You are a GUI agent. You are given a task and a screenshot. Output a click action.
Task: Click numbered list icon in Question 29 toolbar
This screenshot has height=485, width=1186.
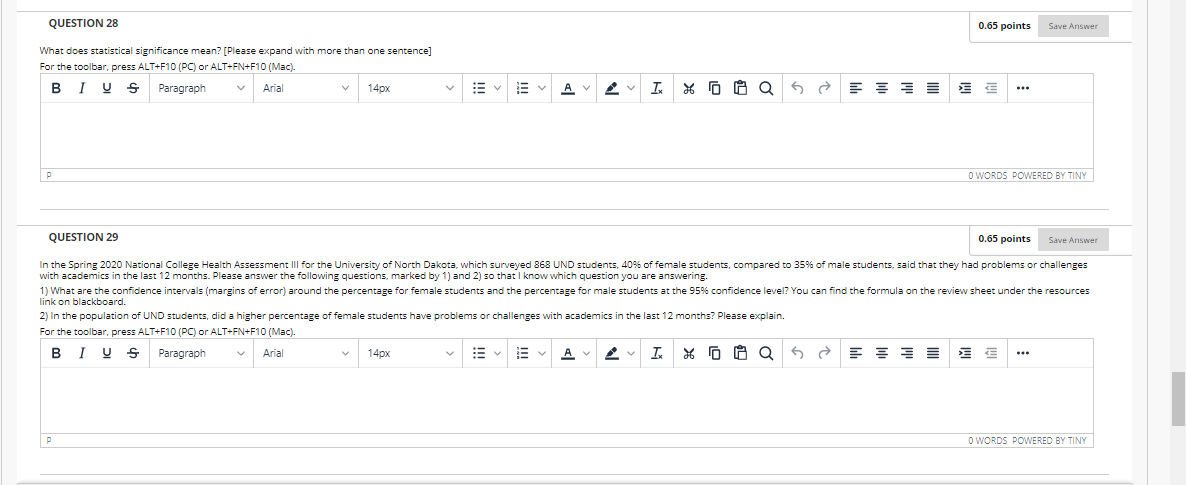(521, 353)
